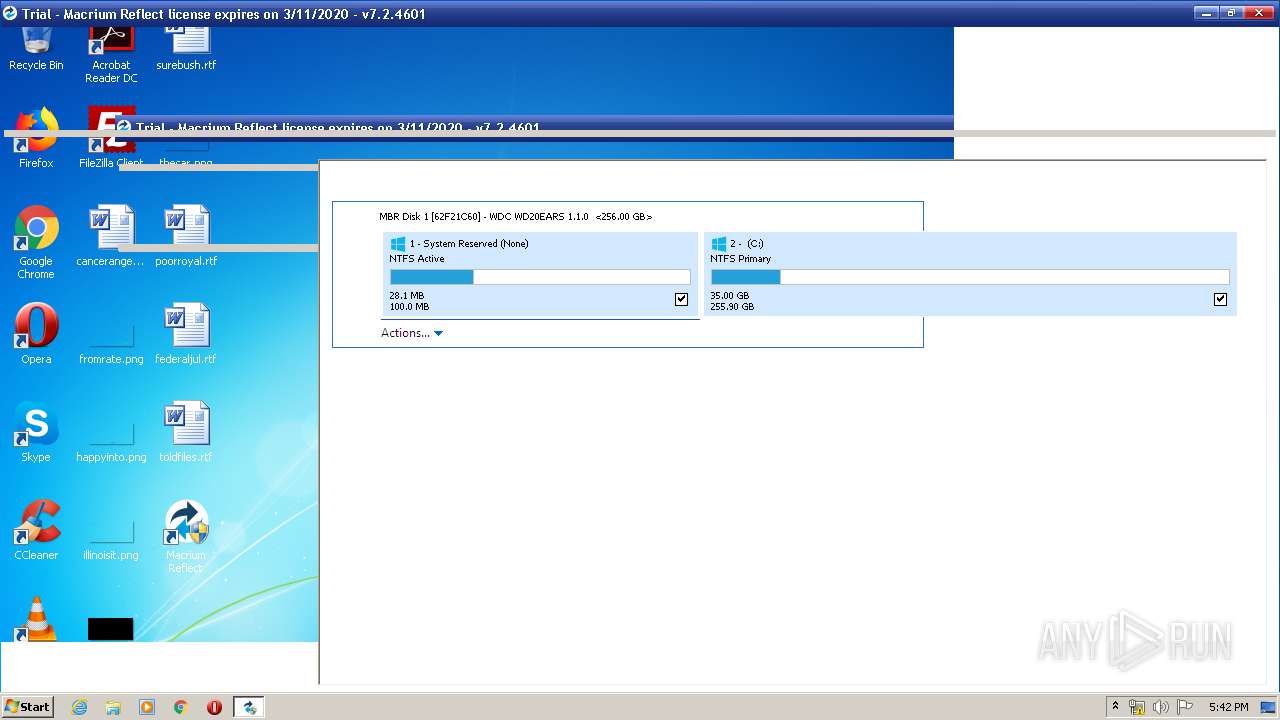Launch CCleaner desktop shortcut

coord(36,530)
